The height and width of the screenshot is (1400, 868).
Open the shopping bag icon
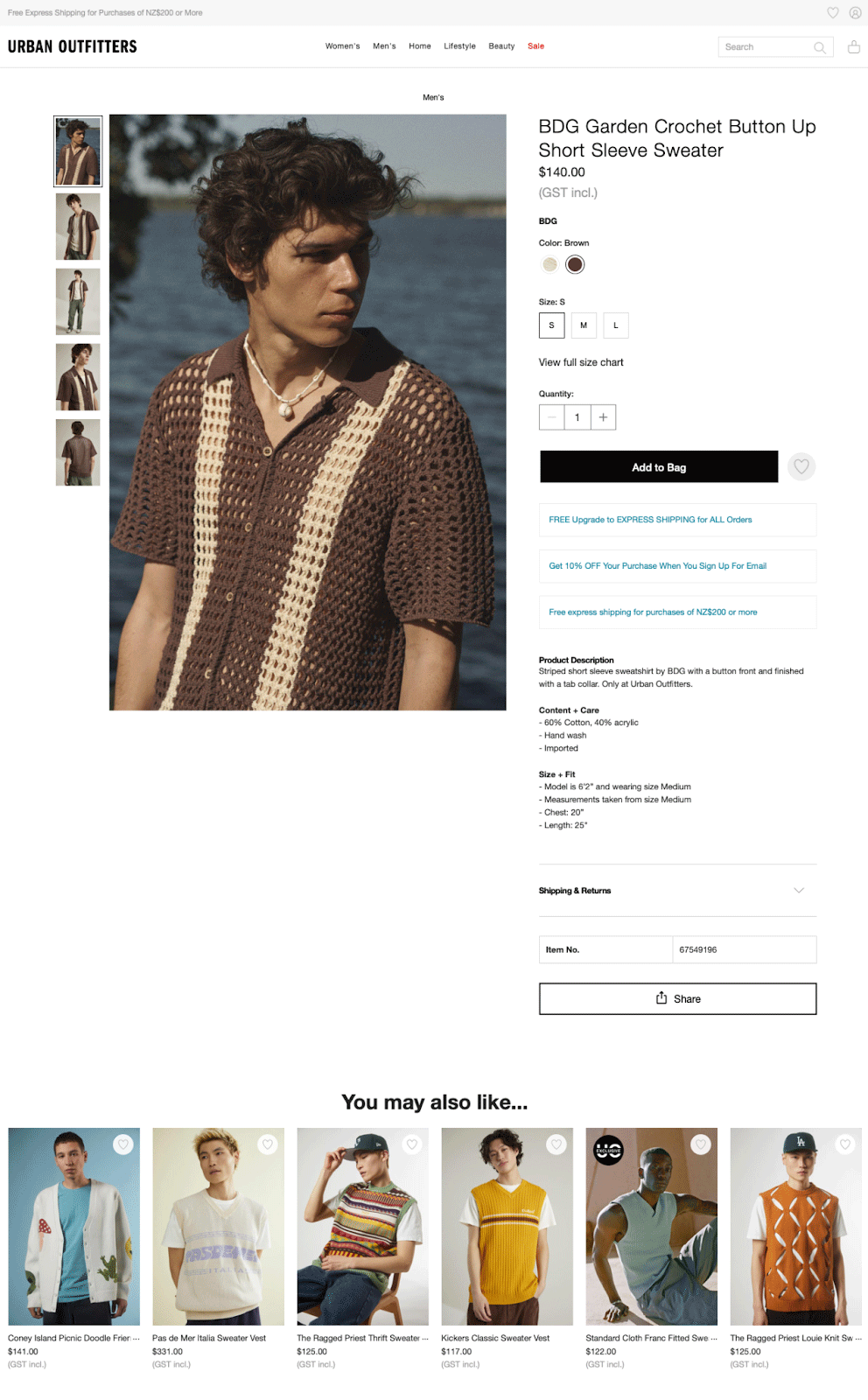coord(854,46)
